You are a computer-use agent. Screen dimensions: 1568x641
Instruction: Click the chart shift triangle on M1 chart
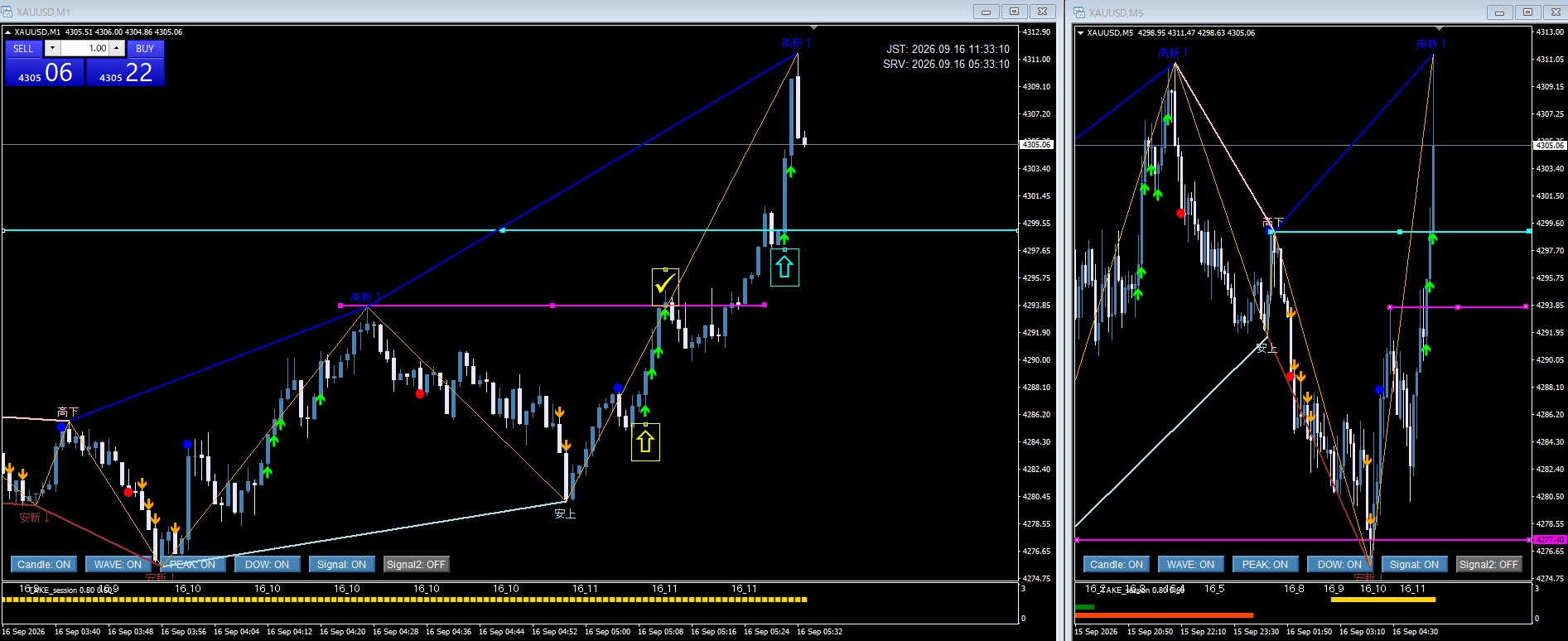[x=813, y=28]
